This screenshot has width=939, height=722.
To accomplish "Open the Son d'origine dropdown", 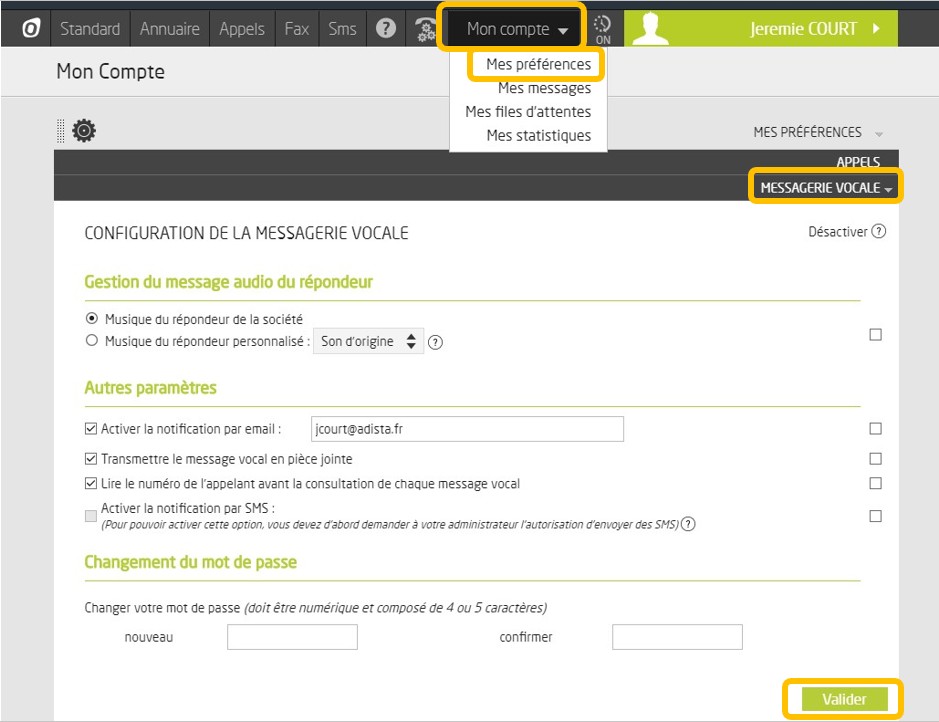I will (369, 342).
